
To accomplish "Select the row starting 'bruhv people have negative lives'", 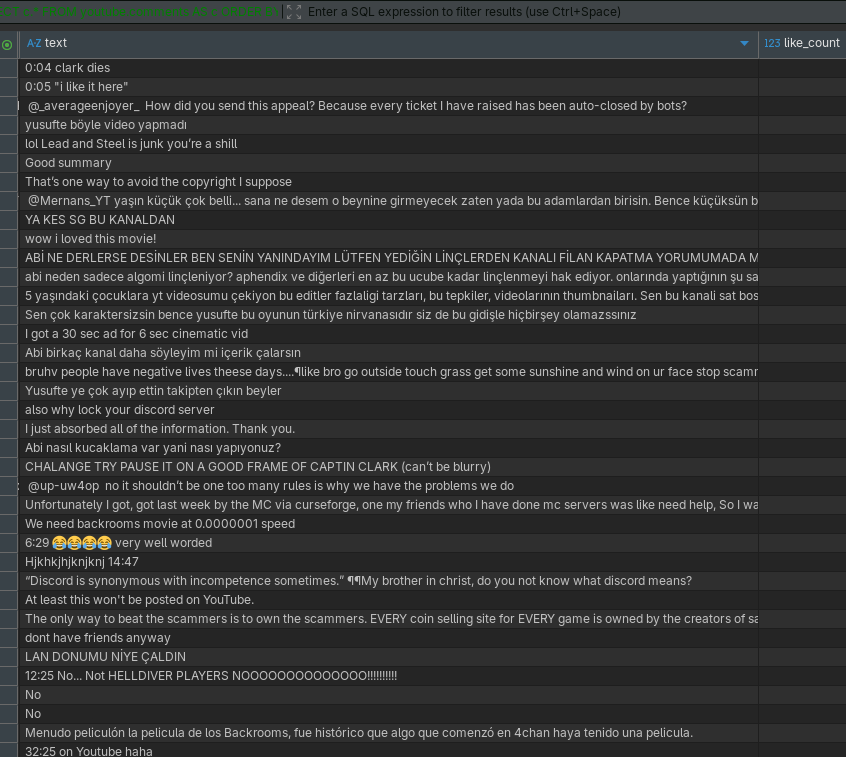I will tap(388, 372).
